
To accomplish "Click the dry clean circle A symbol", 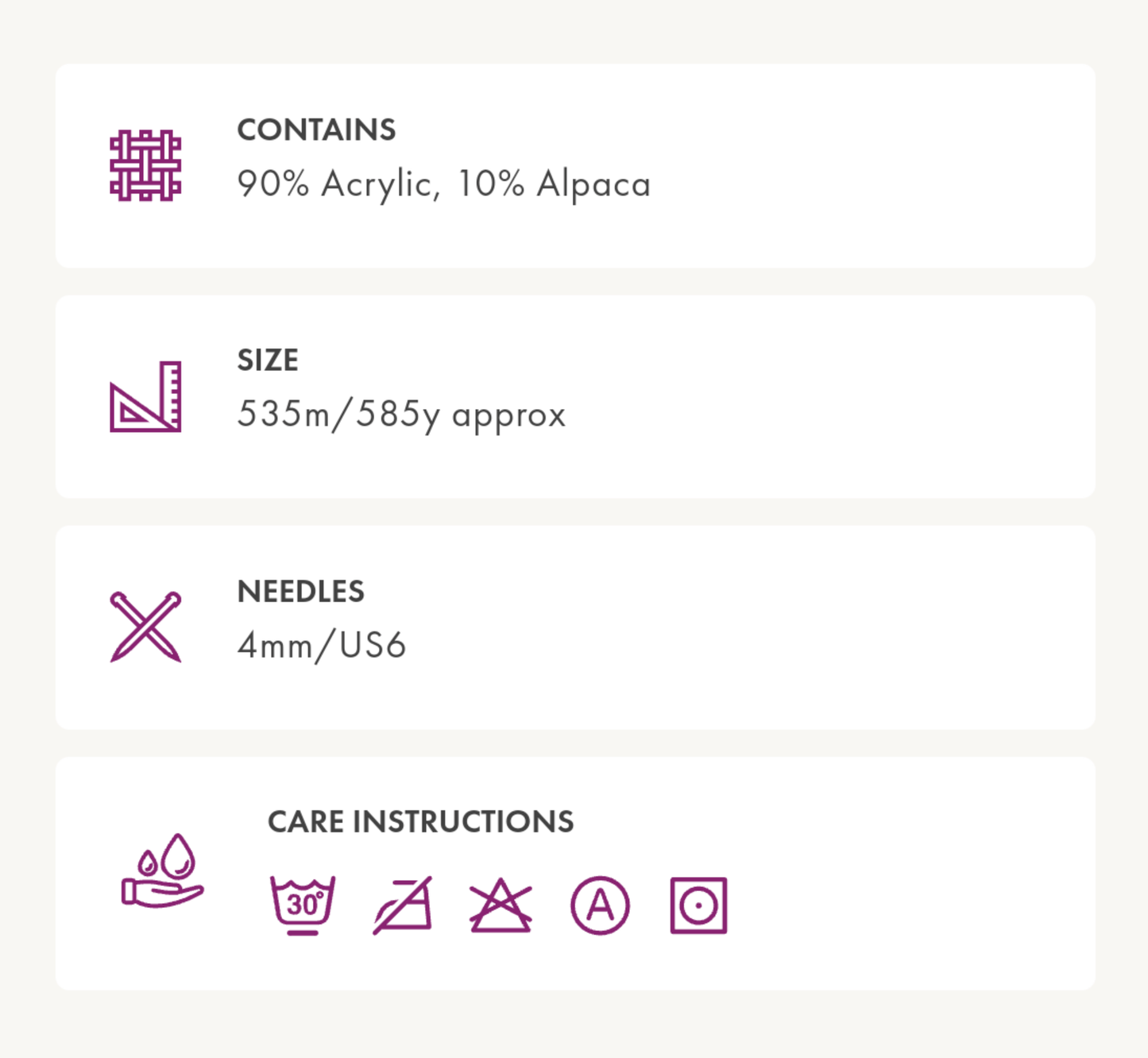I will (x=600, y=905).
